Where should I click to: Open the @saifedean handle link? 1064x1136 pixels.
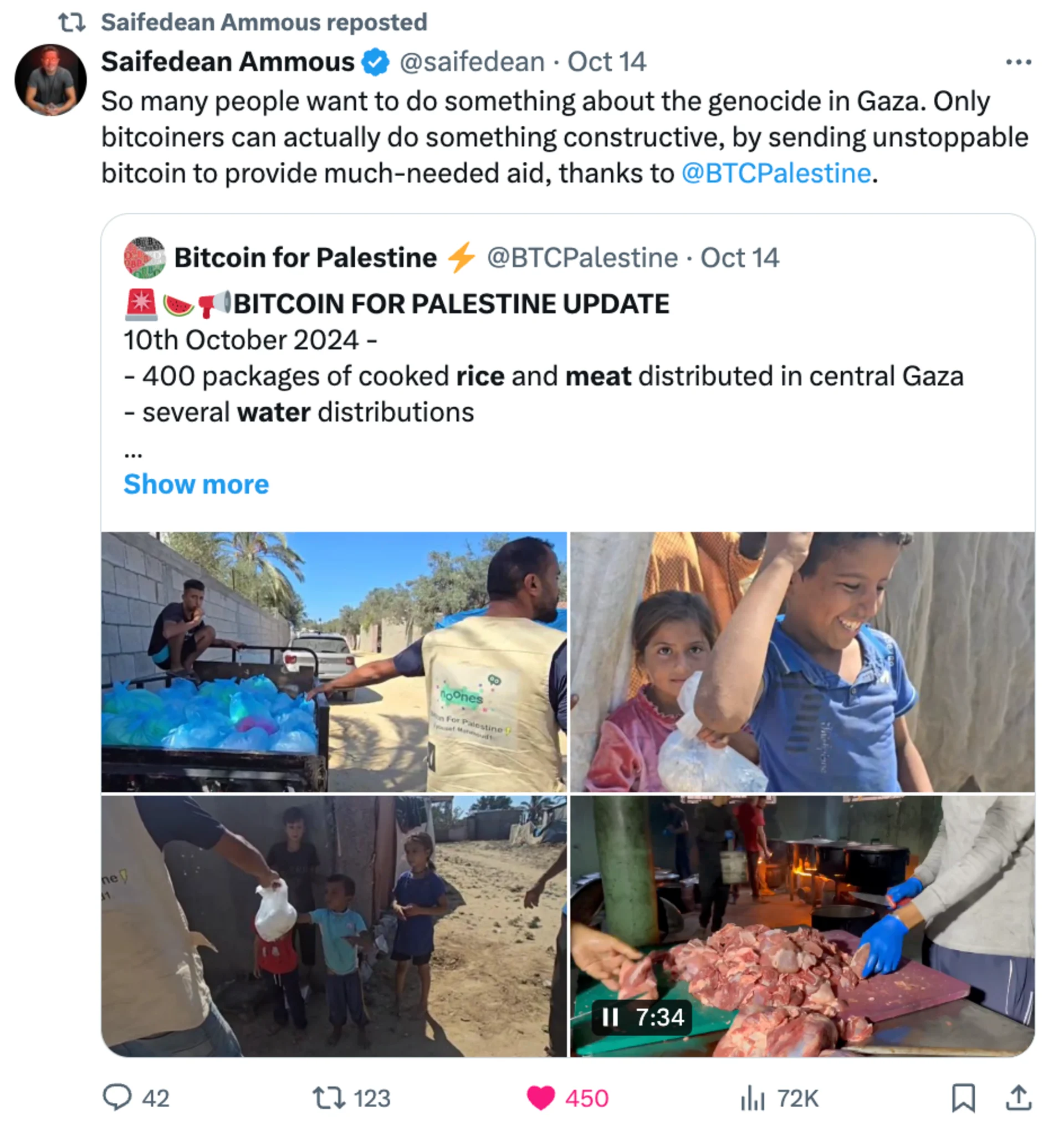[472, 62]
